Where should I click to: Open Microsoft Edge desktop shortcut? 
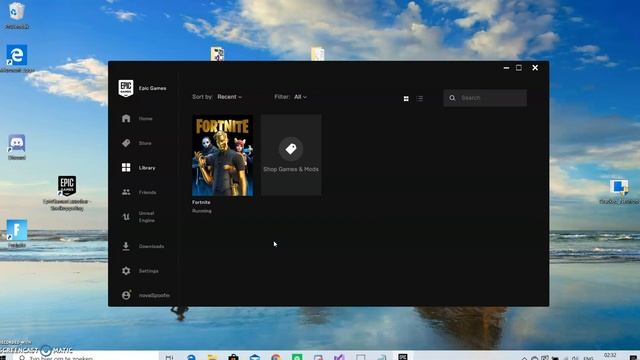click(17, 58)
